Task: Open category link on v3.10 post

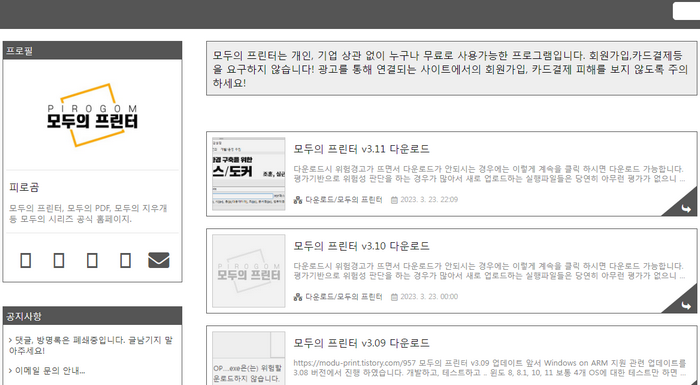Action: (x=344, y=297)
